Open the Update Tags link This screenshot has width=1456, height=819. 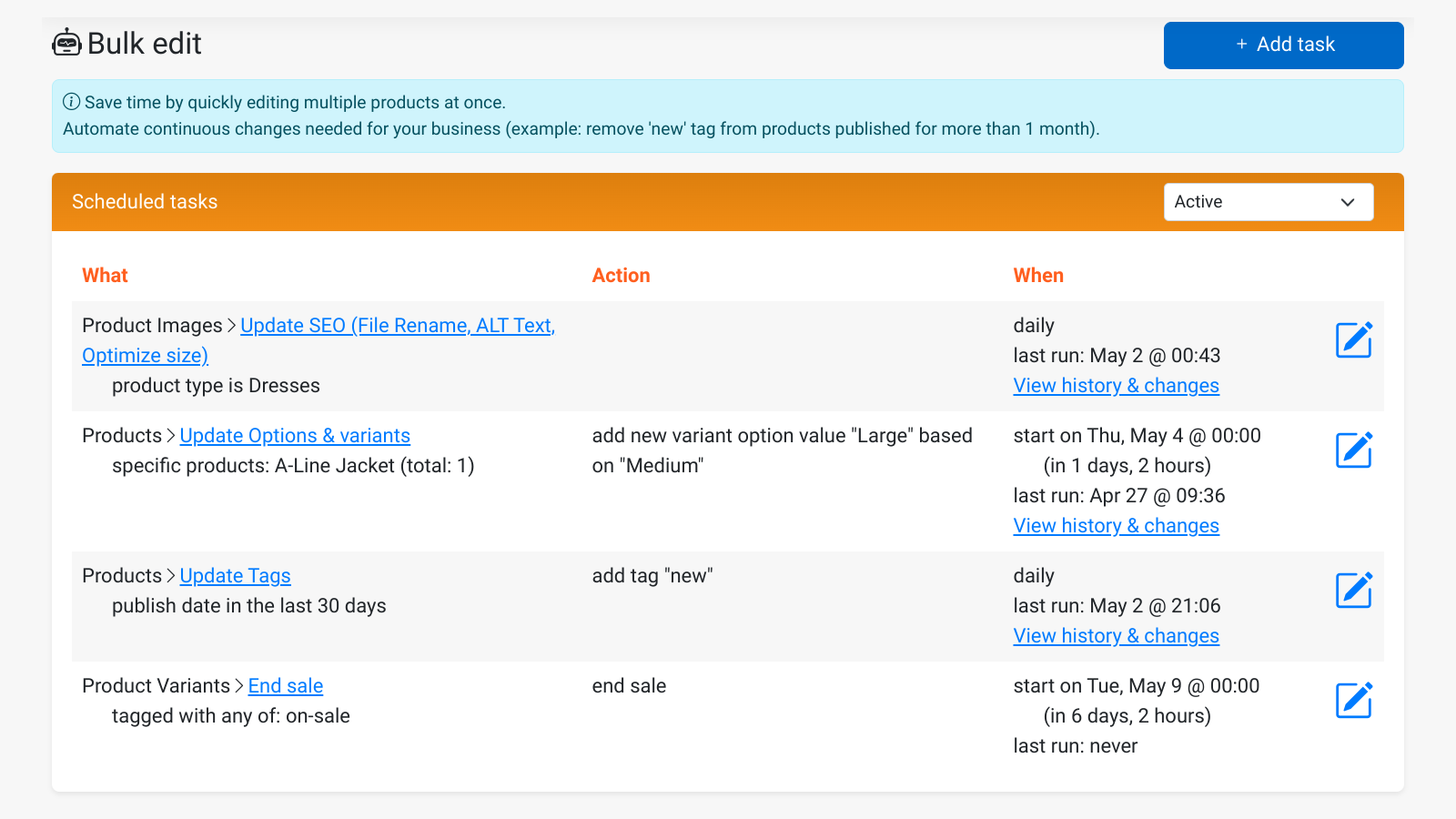coord(235,576)
